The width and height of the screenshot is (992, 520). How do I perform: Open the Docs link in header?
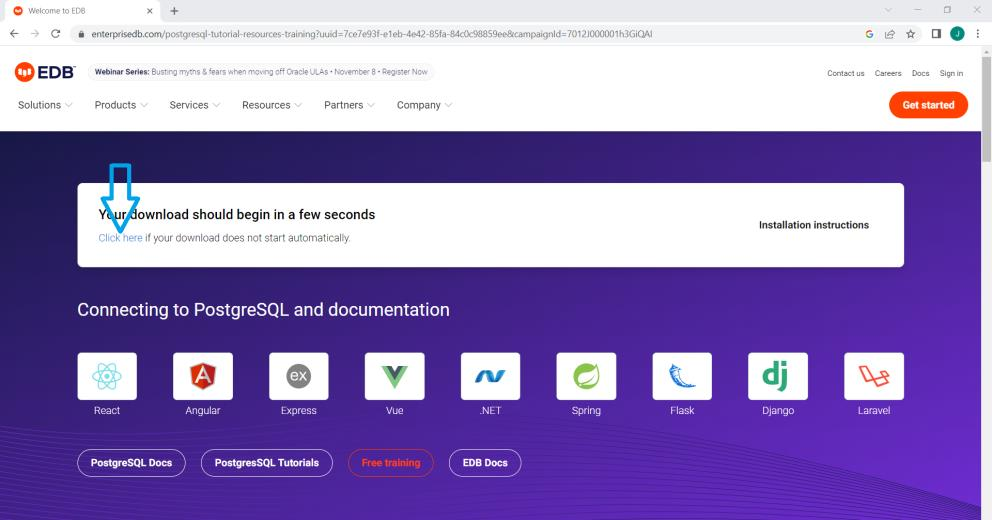pyautogui.click(x=921, y=73)
